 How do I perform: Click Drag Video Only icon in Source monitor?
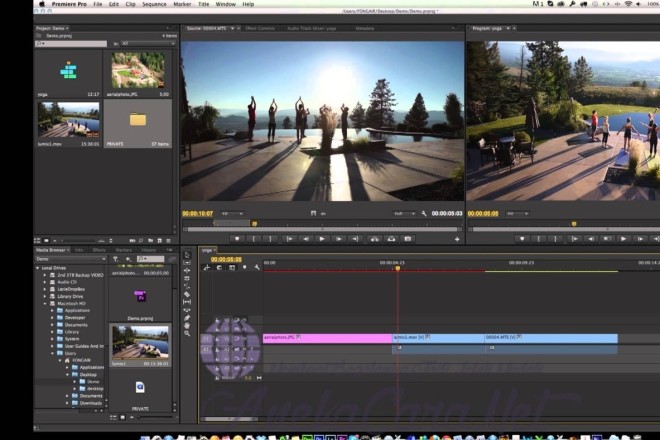[x=313, y=214]
